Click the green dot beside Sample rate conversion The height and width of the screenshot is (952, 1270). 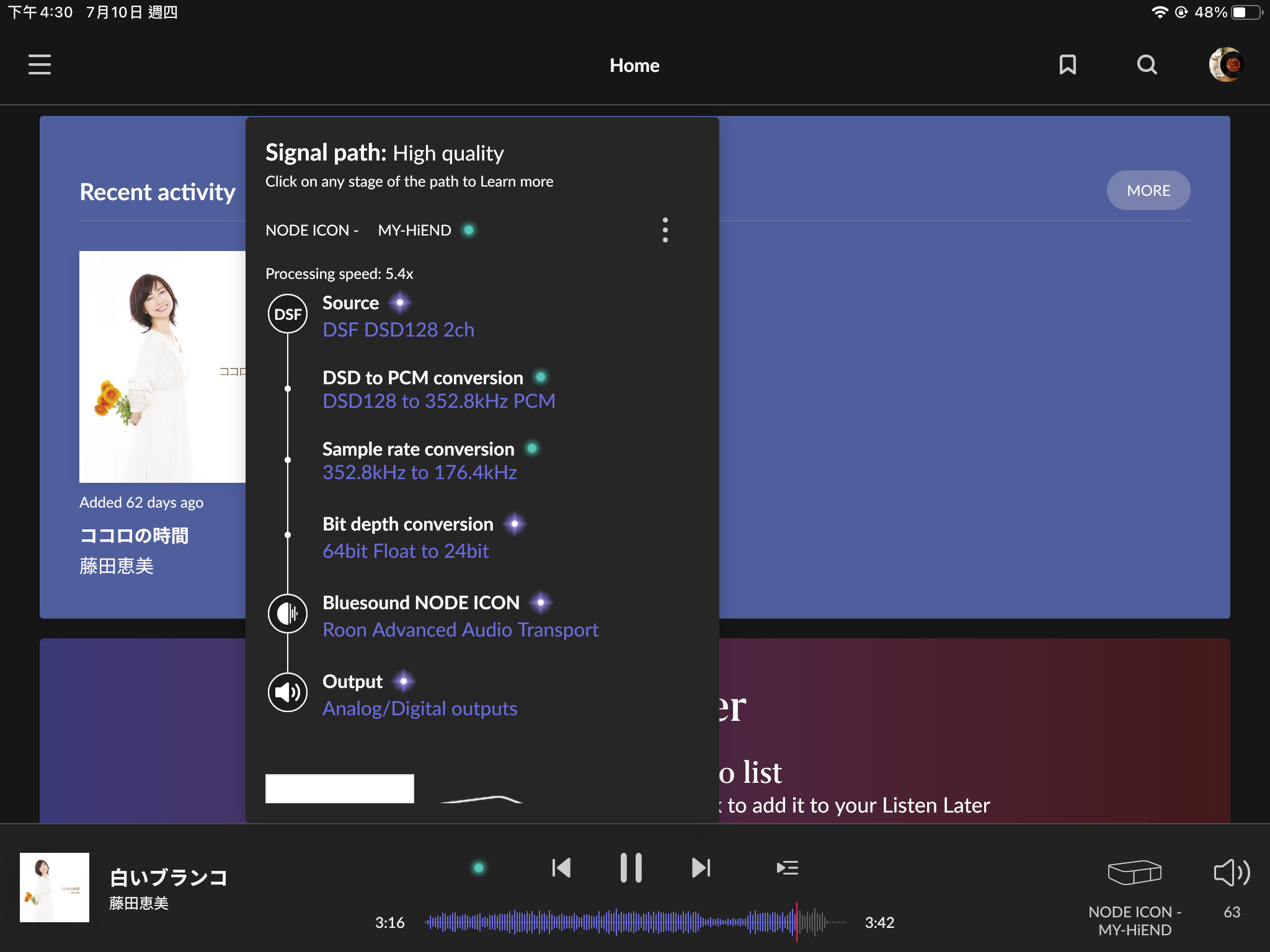point(532,448)
